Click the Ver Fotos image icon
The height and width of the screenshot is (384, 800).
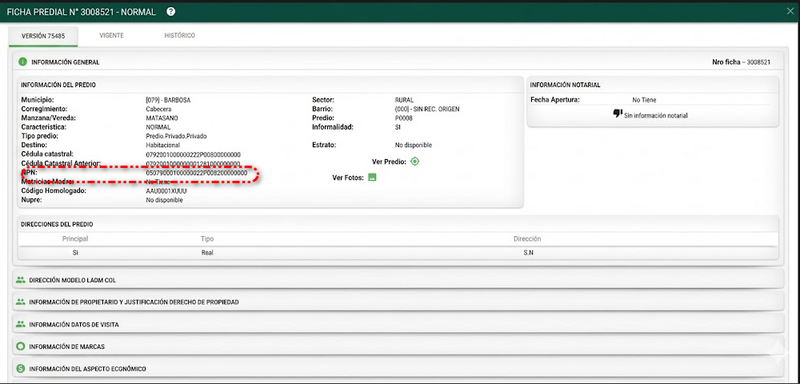(x=372, y=177)
